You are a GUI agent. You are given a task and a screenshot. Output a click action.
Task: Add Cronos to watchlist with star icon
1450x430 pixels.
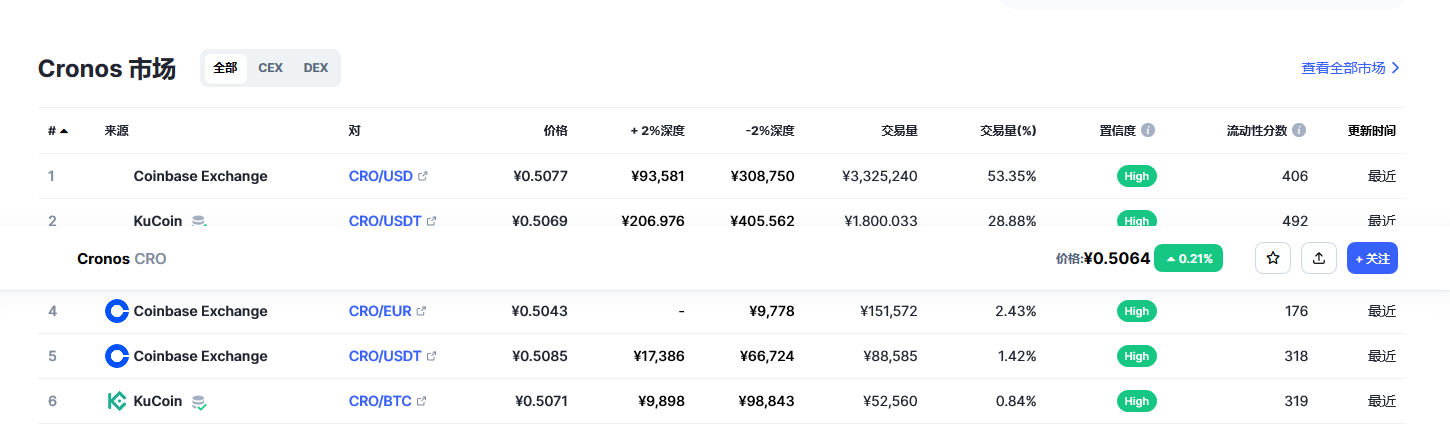[x=1273, y=258]
